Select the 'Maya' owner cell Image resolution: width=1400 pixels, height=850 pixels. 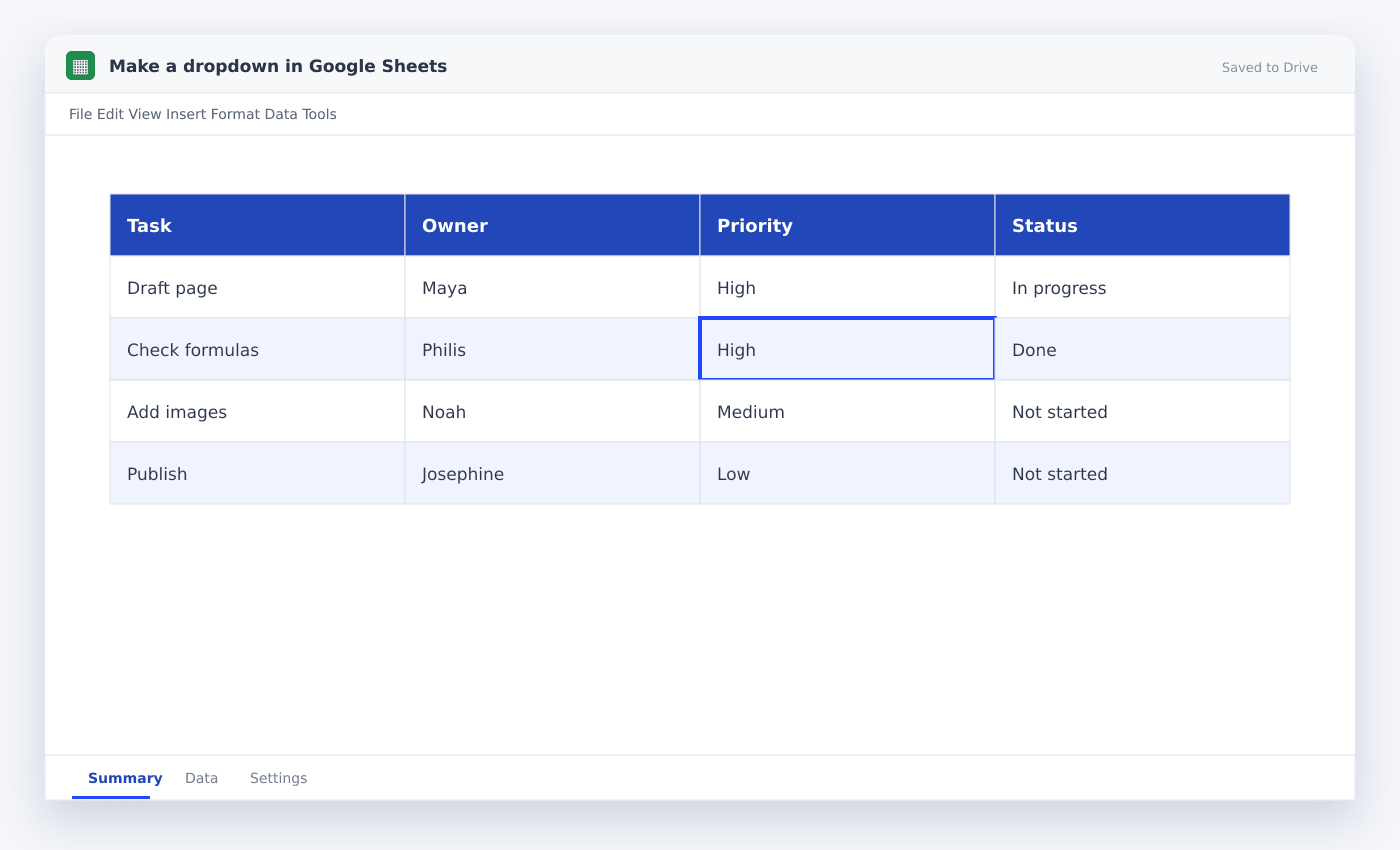point(552,288)
